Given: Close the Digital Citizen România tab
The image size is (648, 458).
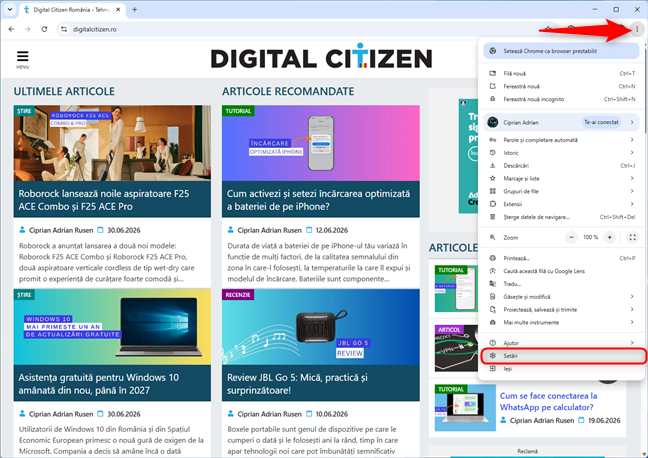Looking at the screenshot, I should [118, 10].
